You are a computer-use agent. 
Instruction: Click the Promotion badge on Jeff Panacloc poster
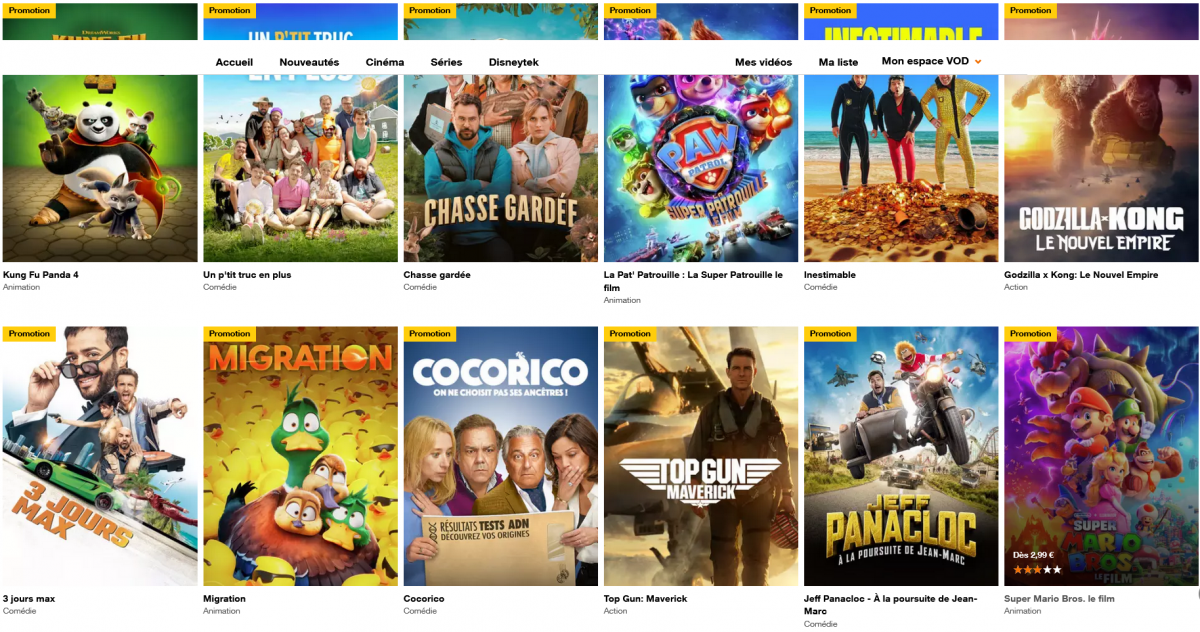(x=830, y=334)
